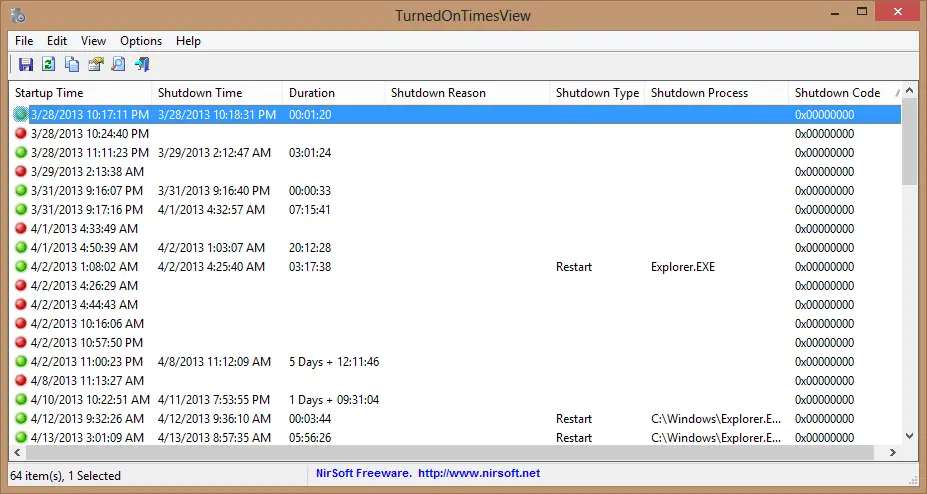Click 'Restart' in the 4/13/2013 3:01:09 AM row
The image size is (927, 494).
[x=573, y=437]
